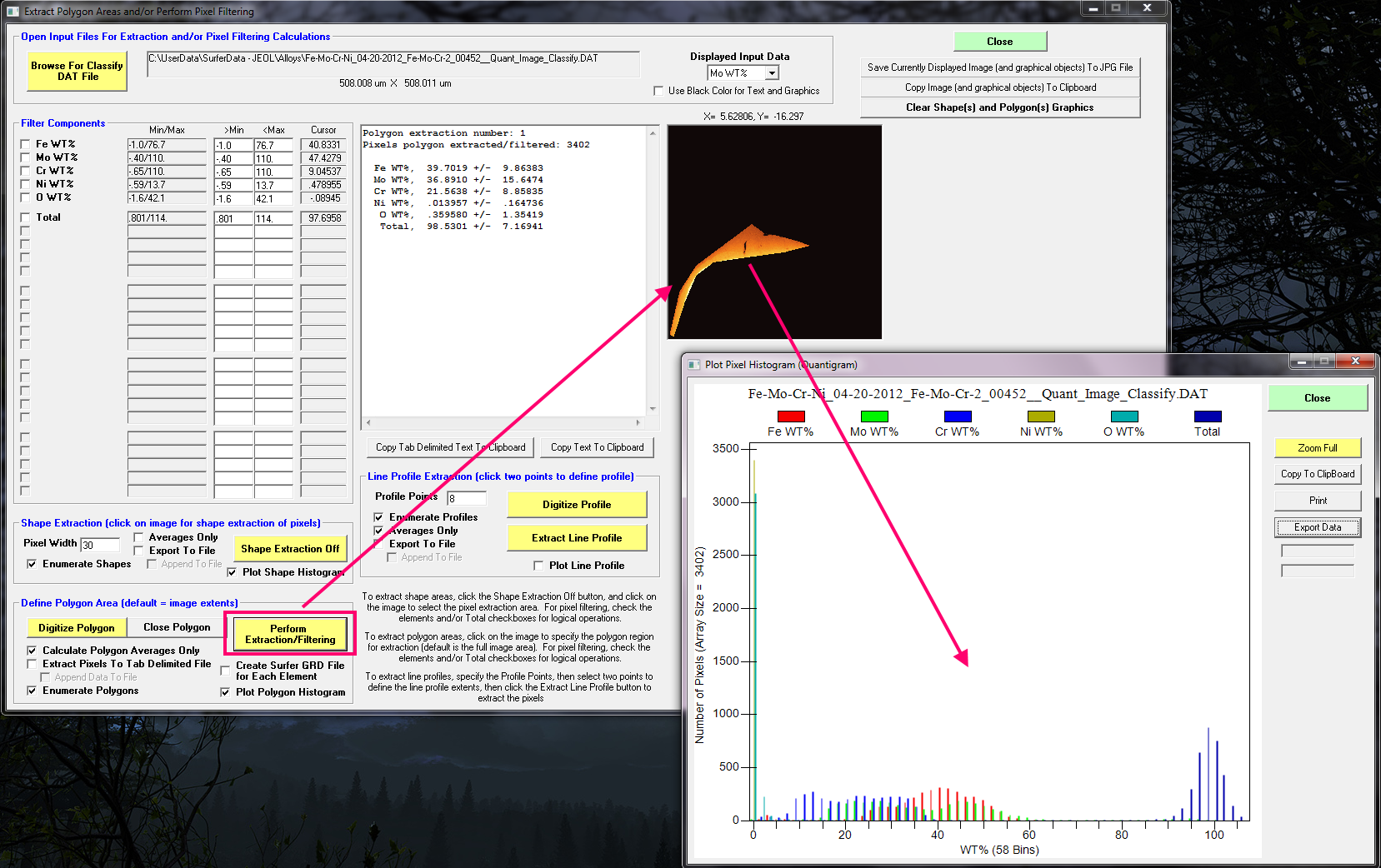Toggle the Shape Extraction Off button

point(290,549)
